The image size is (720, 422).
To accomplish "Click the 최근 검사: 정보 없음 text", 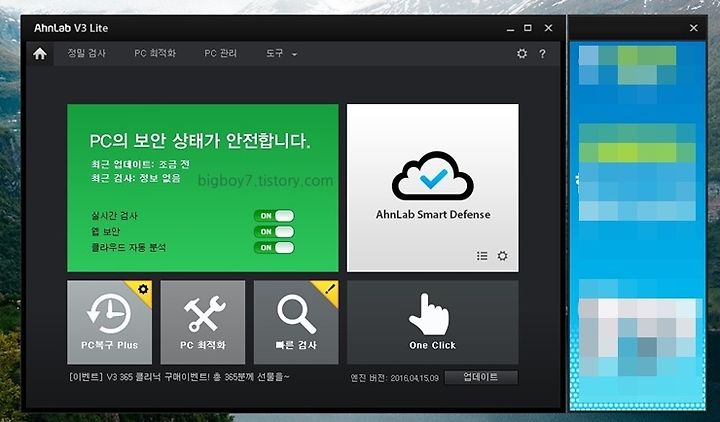I will point(136,178).
